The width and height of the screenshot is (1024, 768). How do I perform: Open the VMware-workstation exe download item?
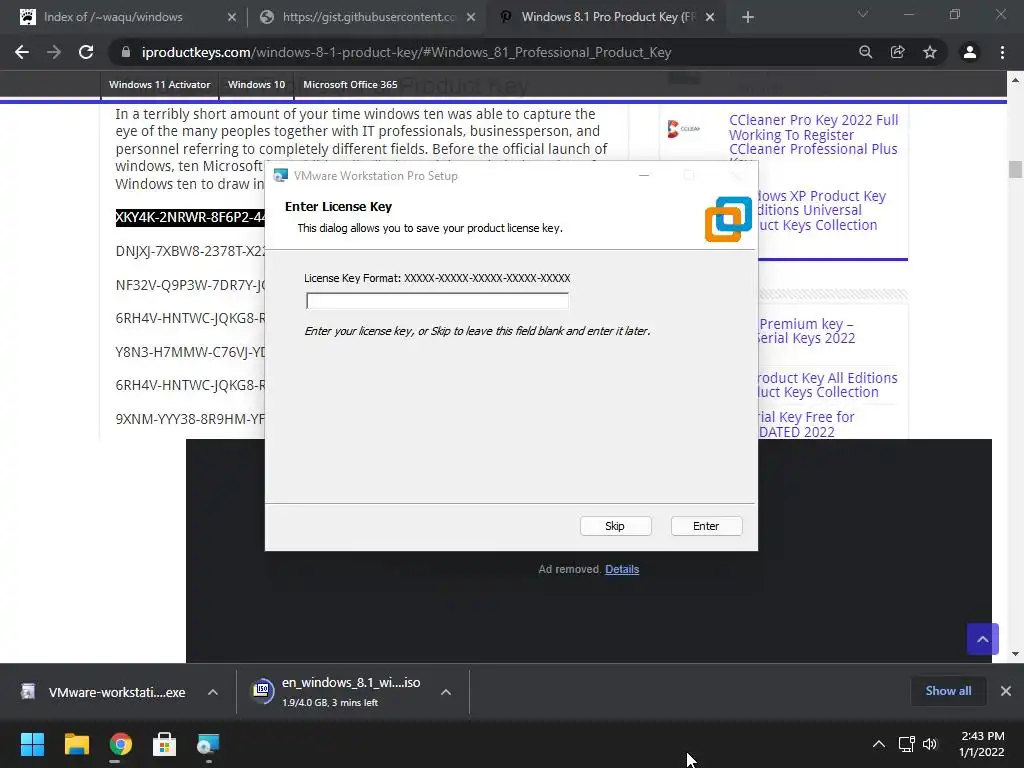pyautogui.click(x=104, y=692)
